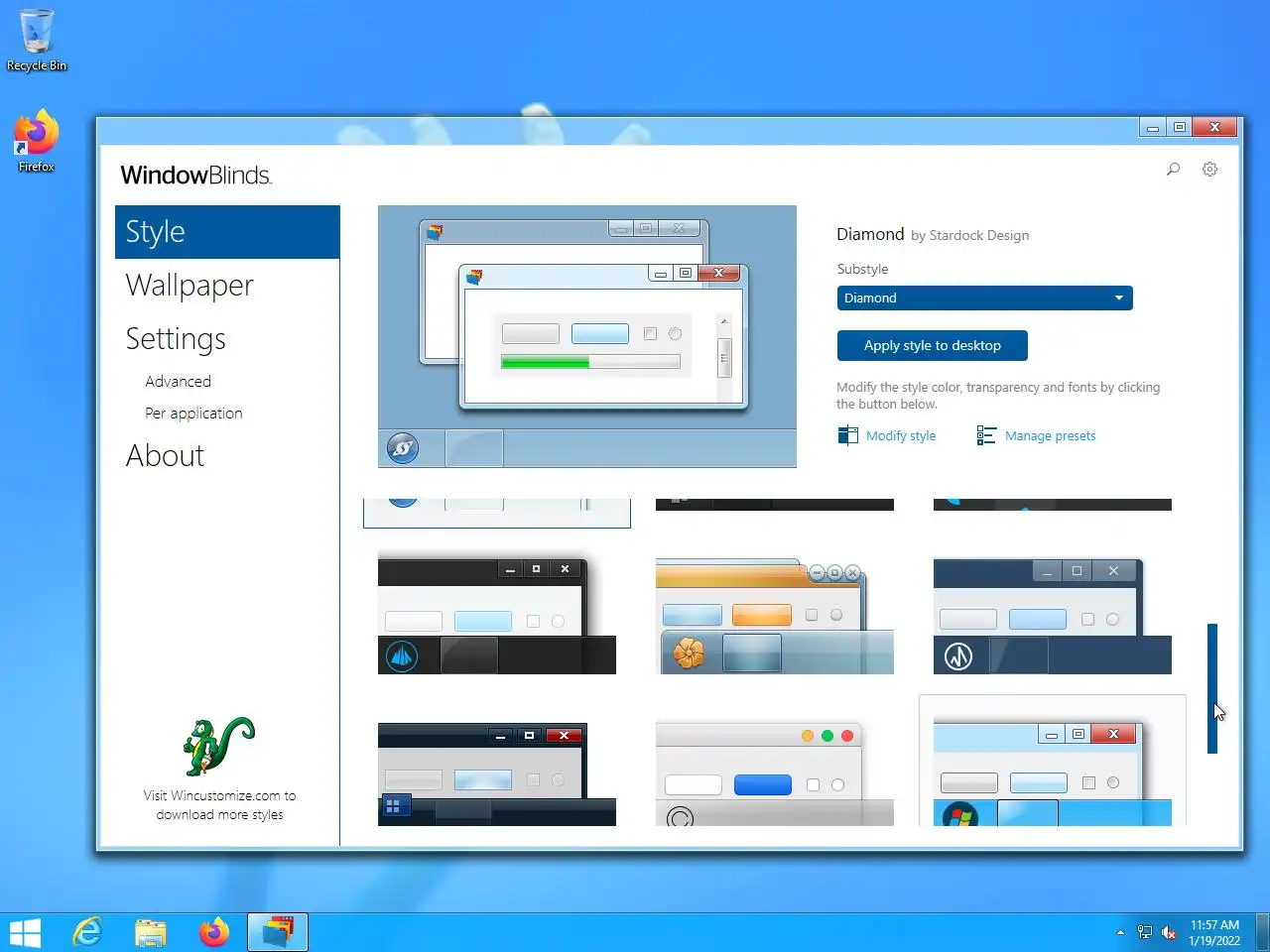This screenshot has height=952, width=1270.
Task: Show hidden tray icons arrow
Action: tap(1120, 932)
